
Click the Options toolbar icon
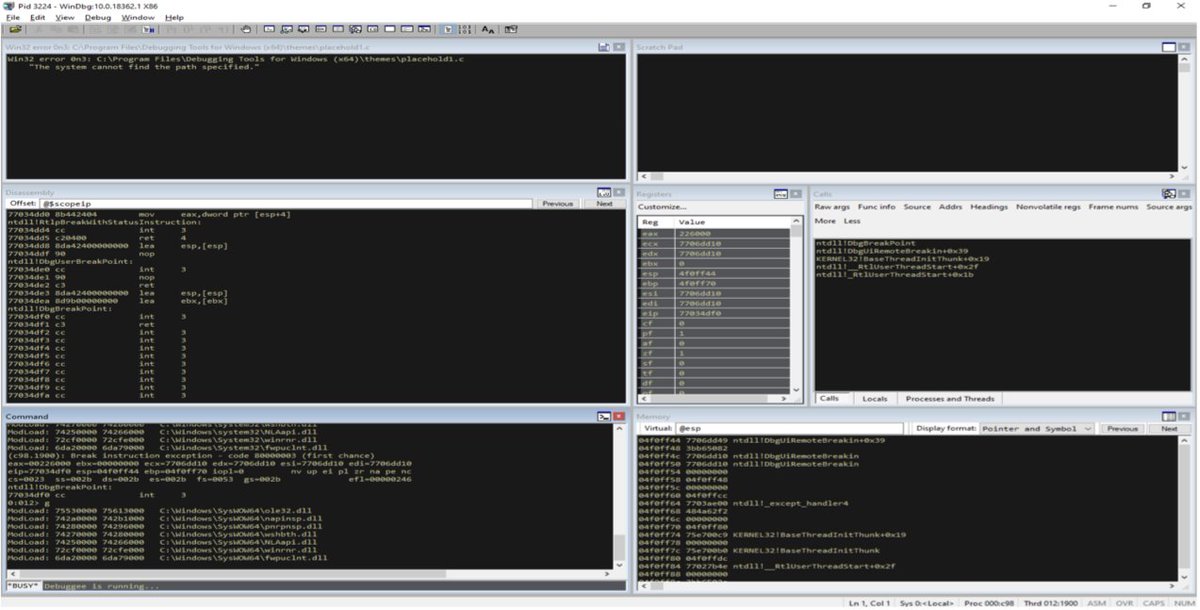[x=510, y=30]
